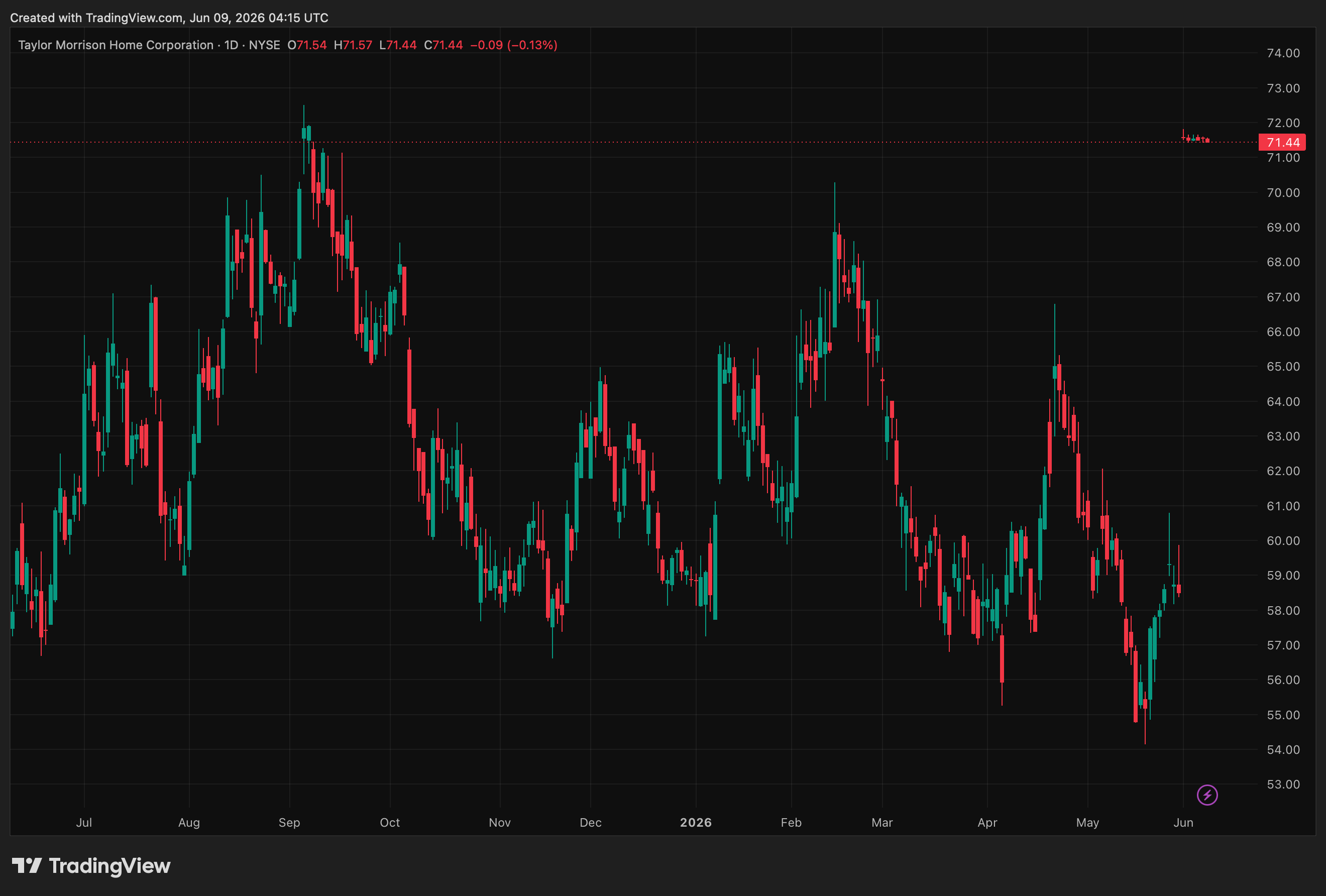Click the Created with TradingView.com header text
This screenshot has height=896, width=1326.
pos(169,18)
